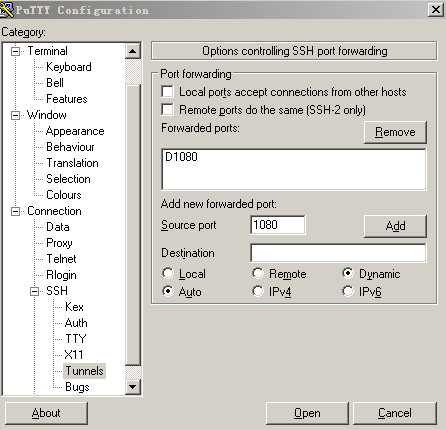446x429 pixels.
Task: Click the category list scroll up arrow
Action: (x=133, y=51)
